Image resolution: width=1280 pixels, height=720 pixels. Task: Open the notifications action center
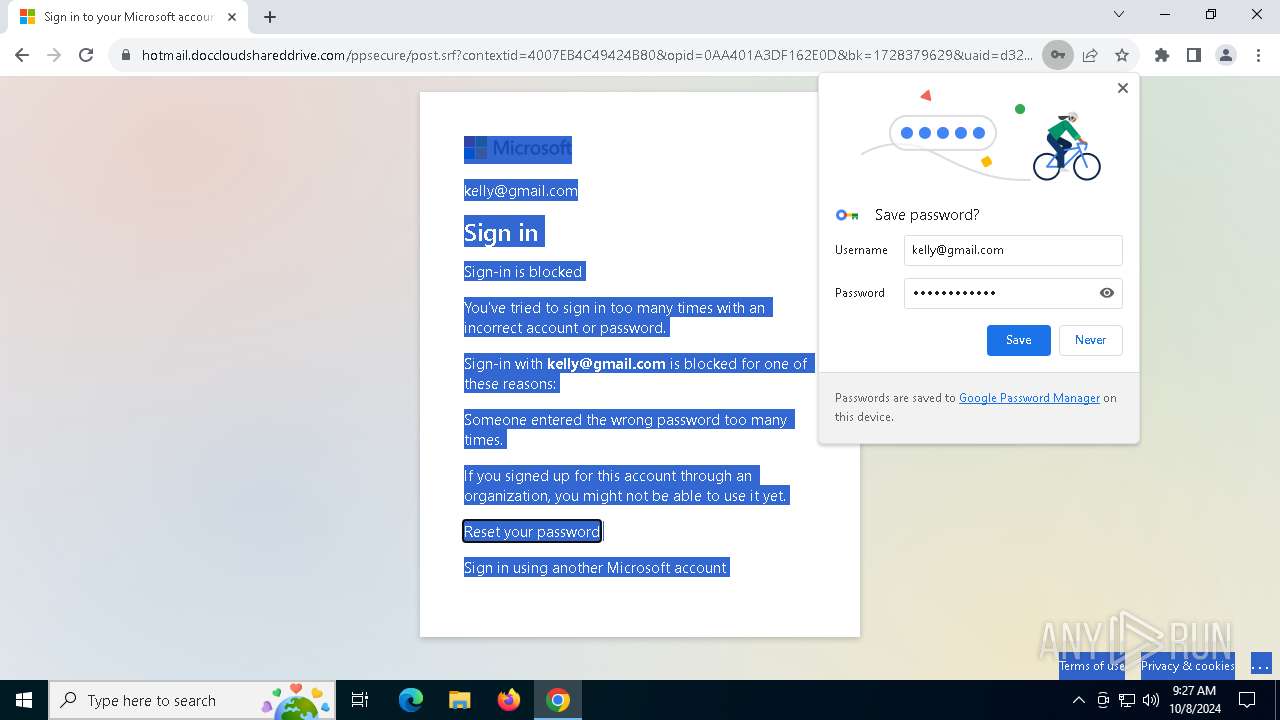(x=1247, y=700)
